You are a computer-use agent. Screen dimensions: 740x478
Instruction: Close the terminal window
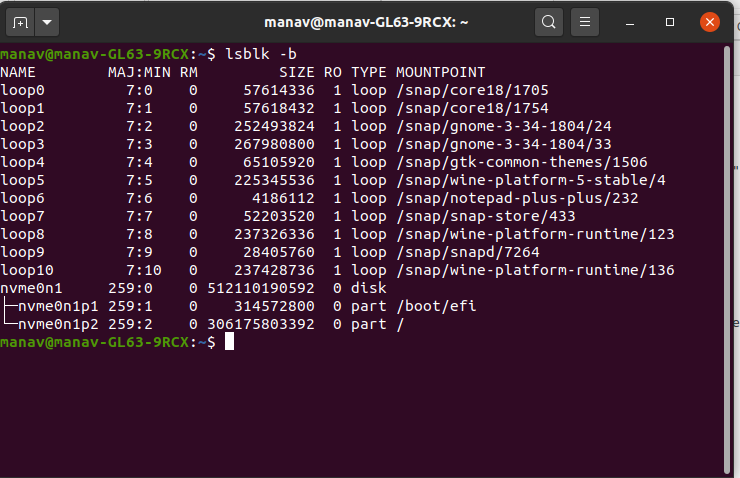click(x=709, y=22)
